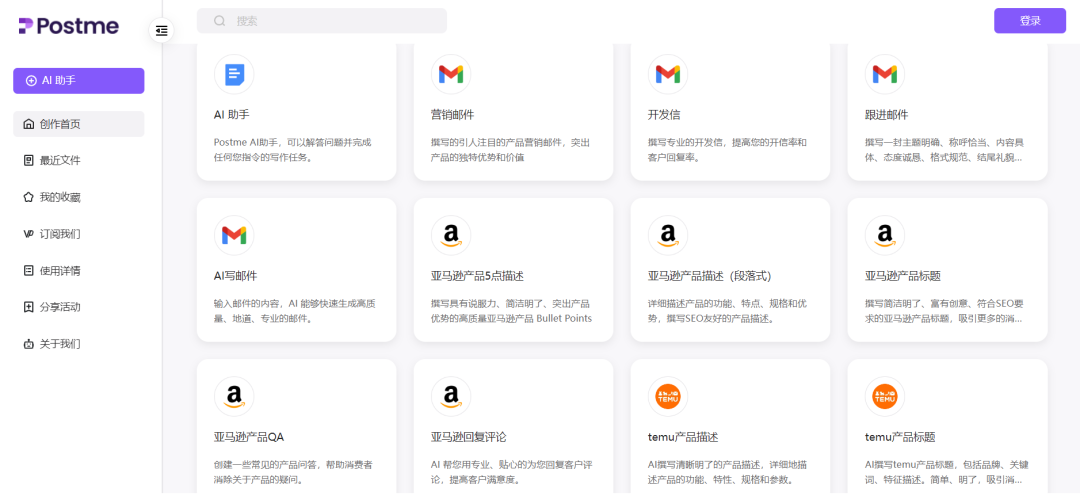Select the temu产品标题 title
The height and width of the screenshot is (496, 1080).
[x=900, y=437]
